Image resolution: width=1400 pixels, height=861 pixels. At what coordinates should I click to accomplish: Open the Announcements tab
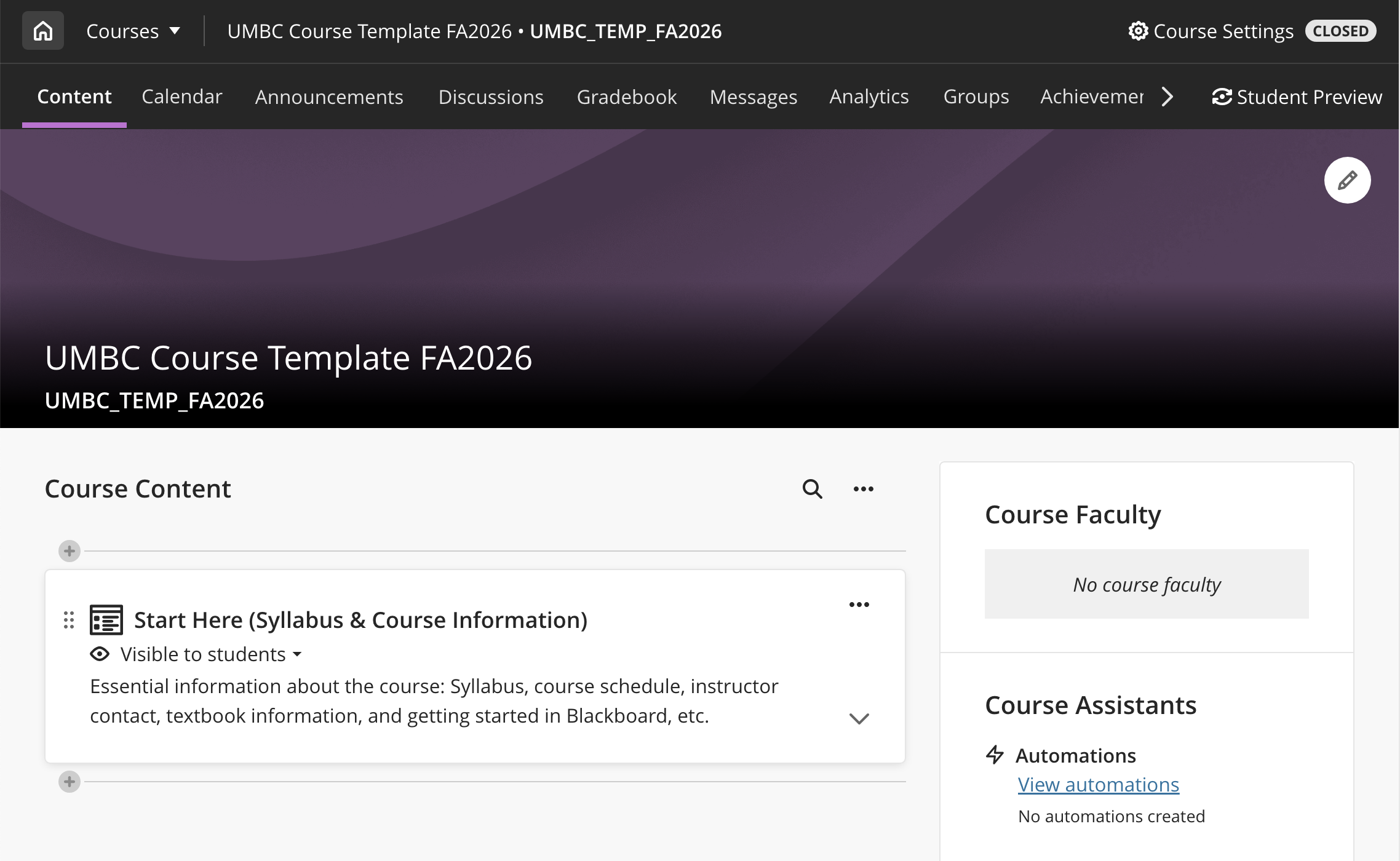pyautogui.click(x=329, y=97)
